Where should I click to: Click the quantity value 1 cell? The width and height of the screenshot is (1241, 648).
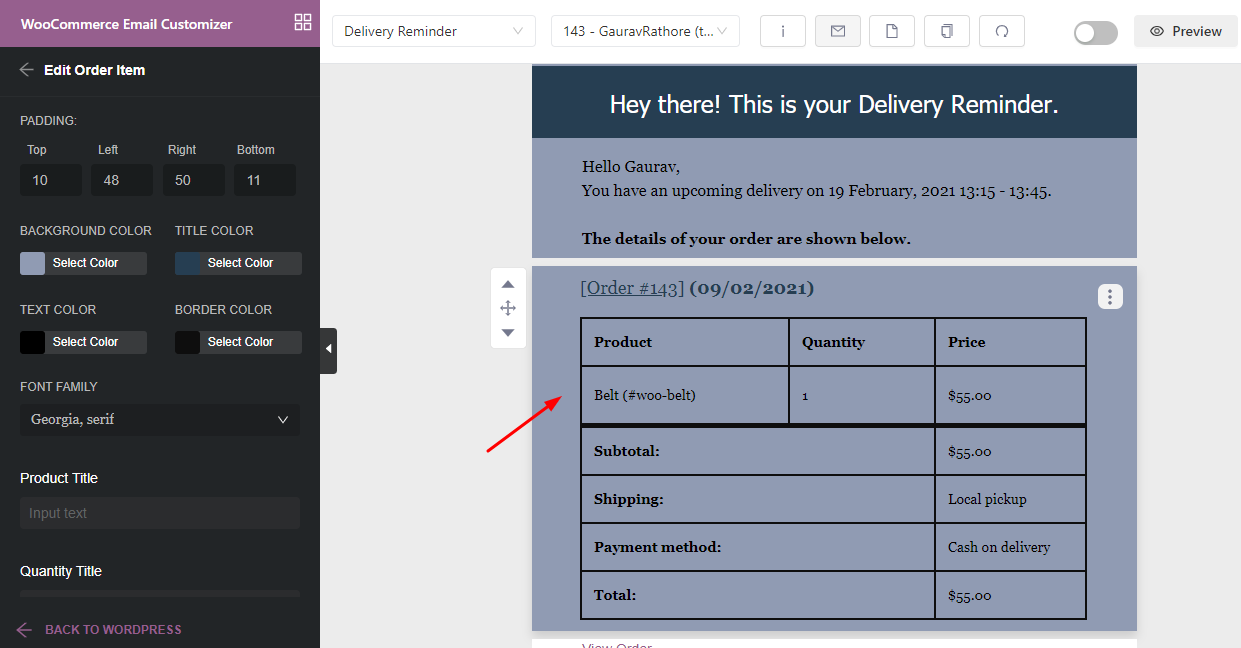tap(862, 395)
